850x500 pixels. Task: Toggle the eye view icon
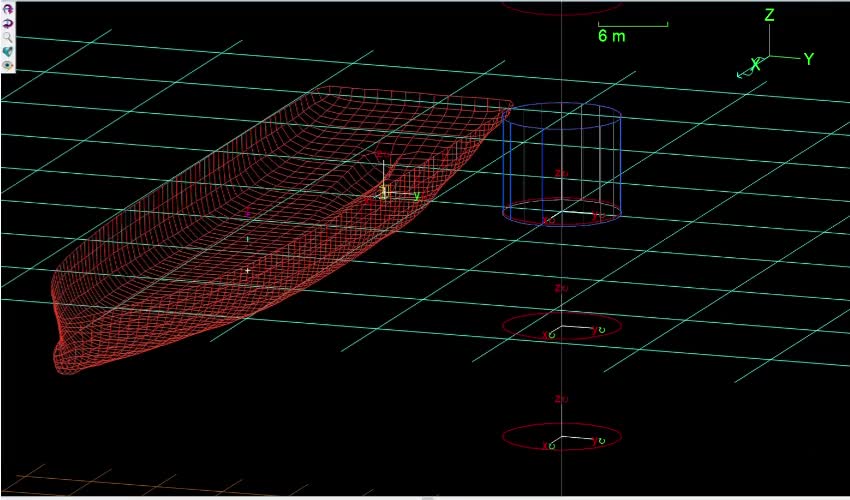pyautogui.click(x=7, y=65)
